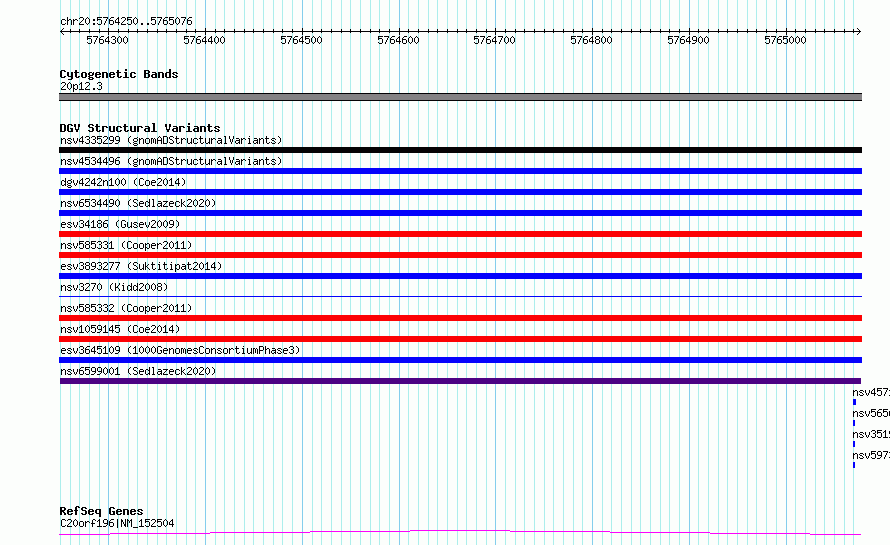Click the left arrow of the ruler
The height and width of the screenshot is (545, 890).
pos(62,31)
